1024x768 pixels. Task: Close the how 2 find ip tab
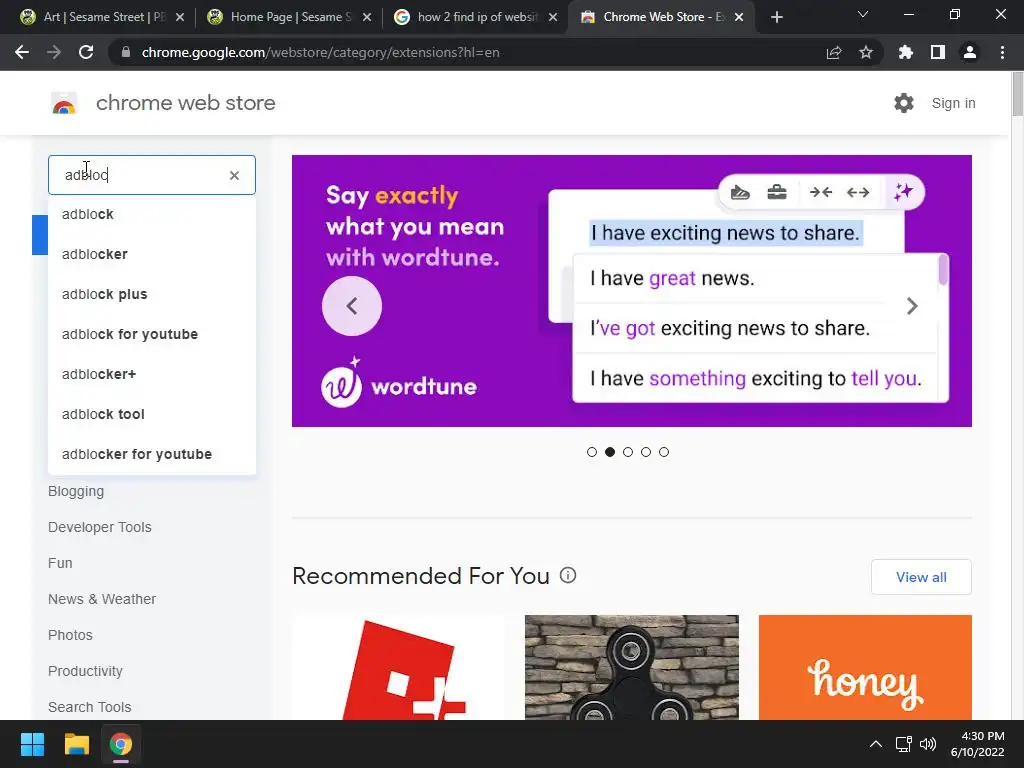coord(553,17)
